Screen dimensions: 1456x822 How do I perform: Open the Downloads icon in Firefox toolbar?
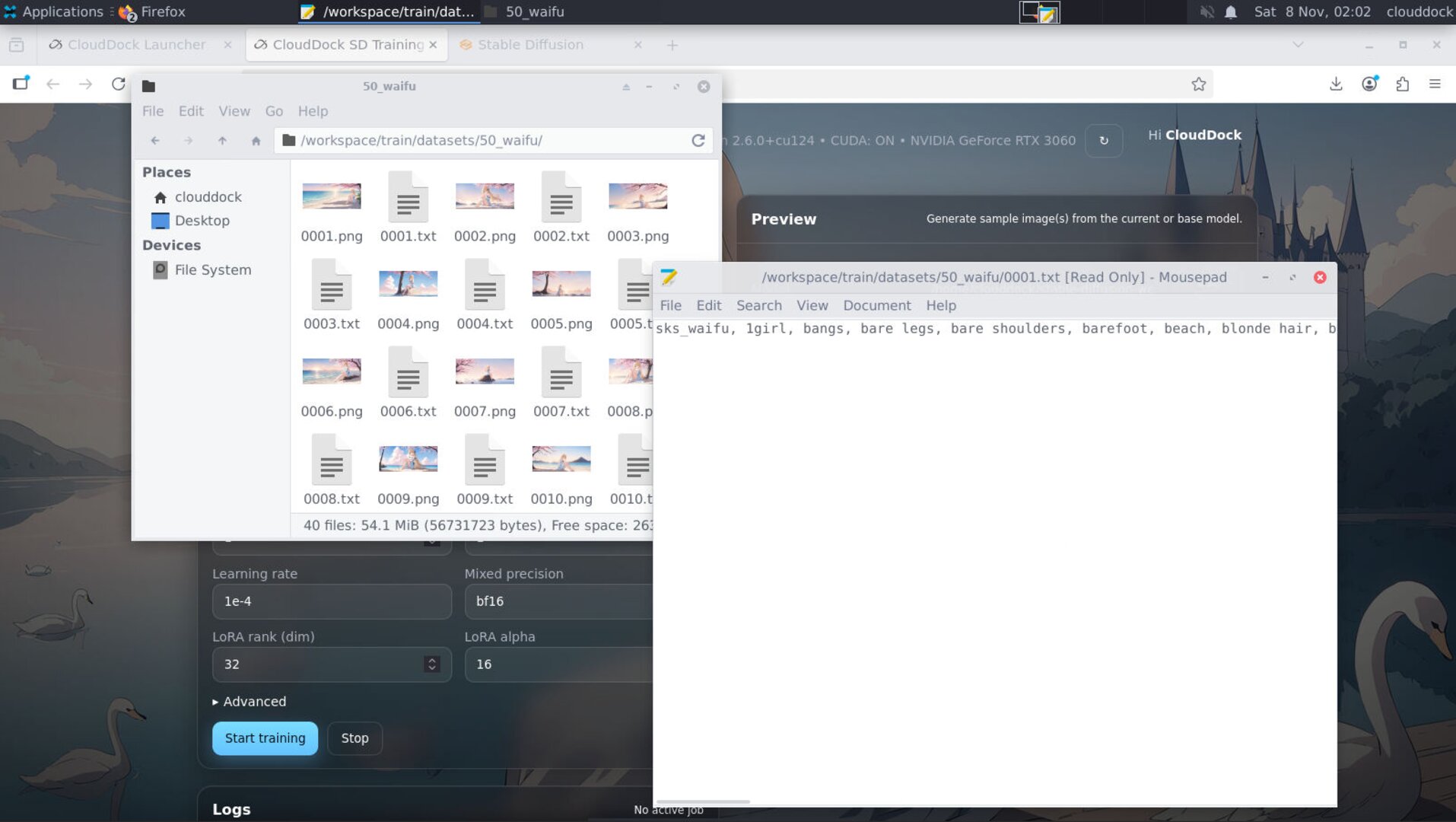click(1335, 84)
